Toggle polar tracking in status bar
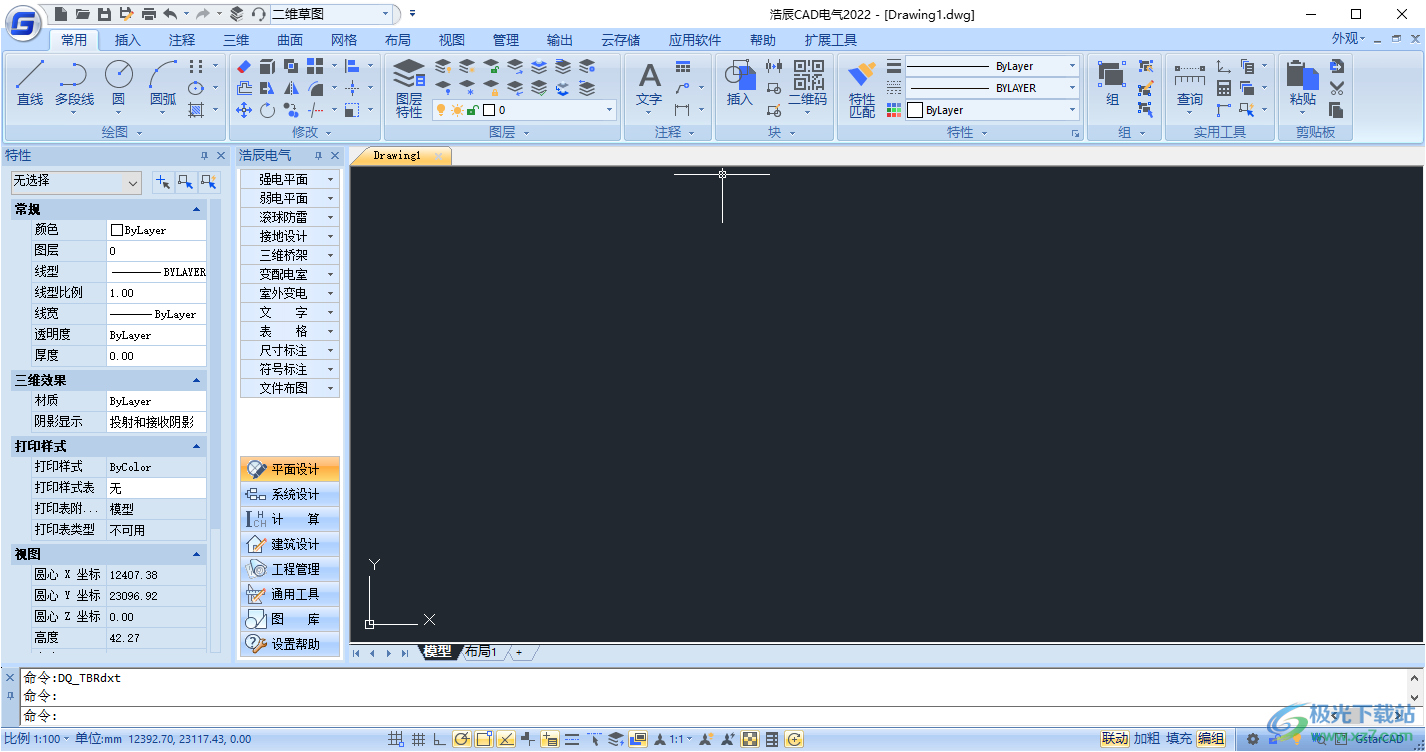Viewport: 1426px width, 752px height. (462, 739)
